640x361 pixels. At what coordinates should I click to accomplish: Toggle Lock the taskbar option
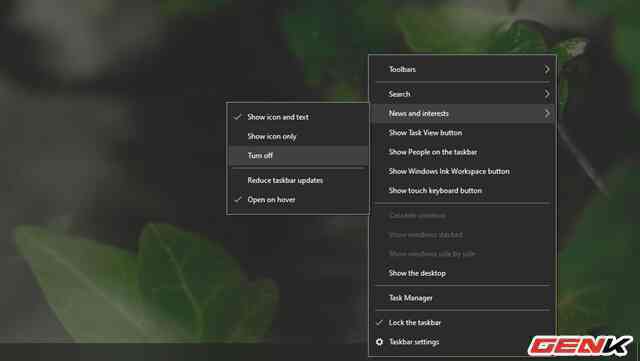(x=462, y=323)
